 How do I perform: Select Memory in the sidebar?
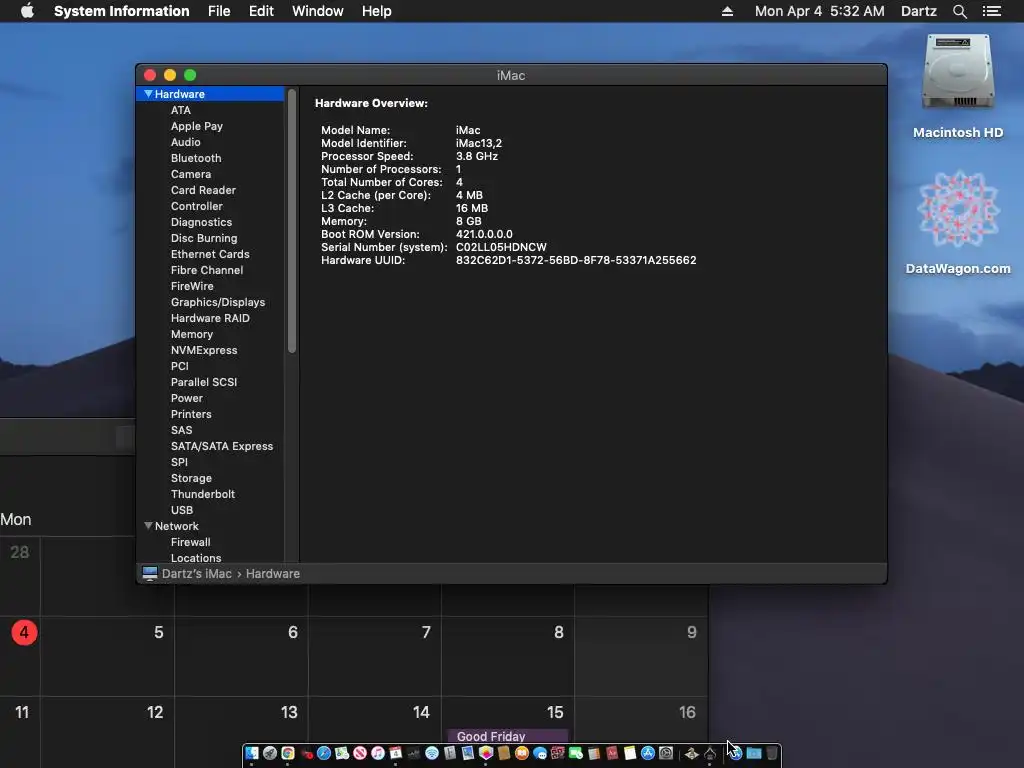pos(191,334)
